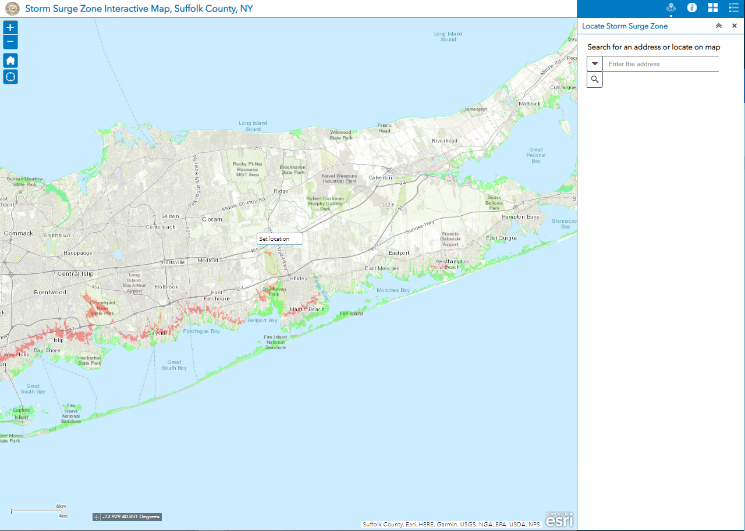Open the Legend list widget
The width and height of the screenshot is (745, 531).
click(734, 8)
